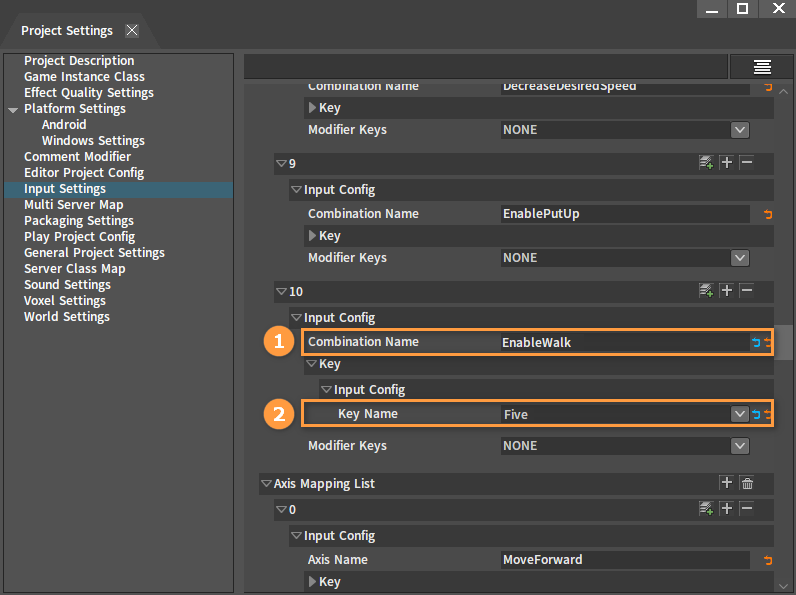Open Multi Server Map settings

(74, 205)
